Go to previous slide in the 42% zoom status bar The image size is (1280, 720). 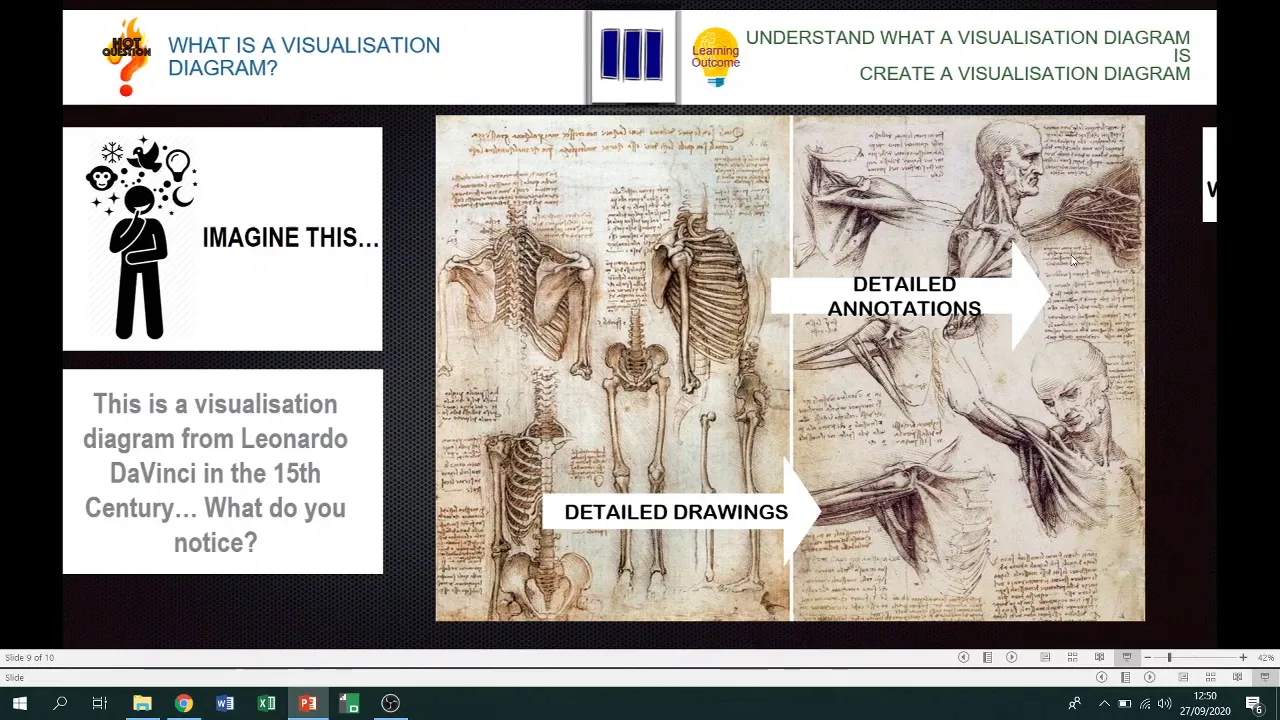coord(963,657)
